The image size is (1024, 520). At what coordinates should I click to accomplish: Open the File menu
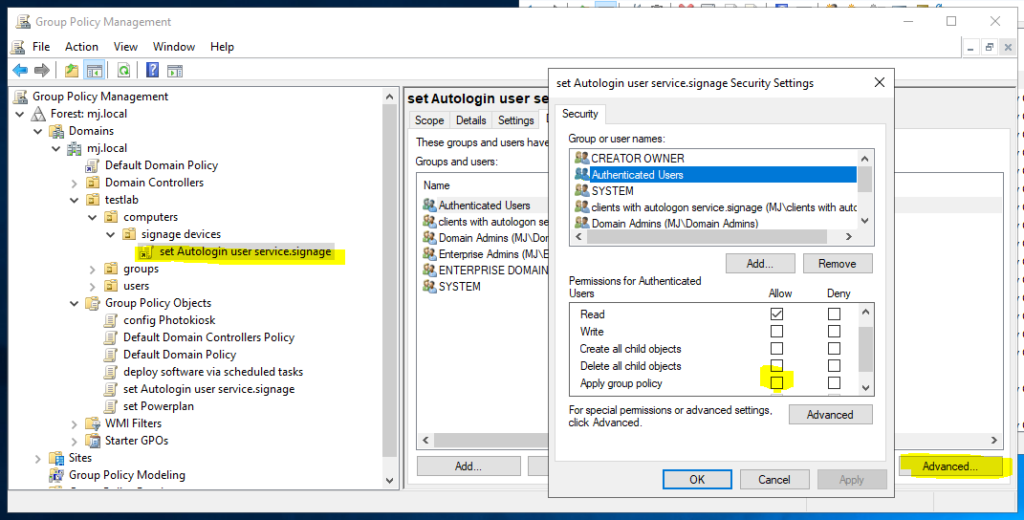click(x=41, y=46)
